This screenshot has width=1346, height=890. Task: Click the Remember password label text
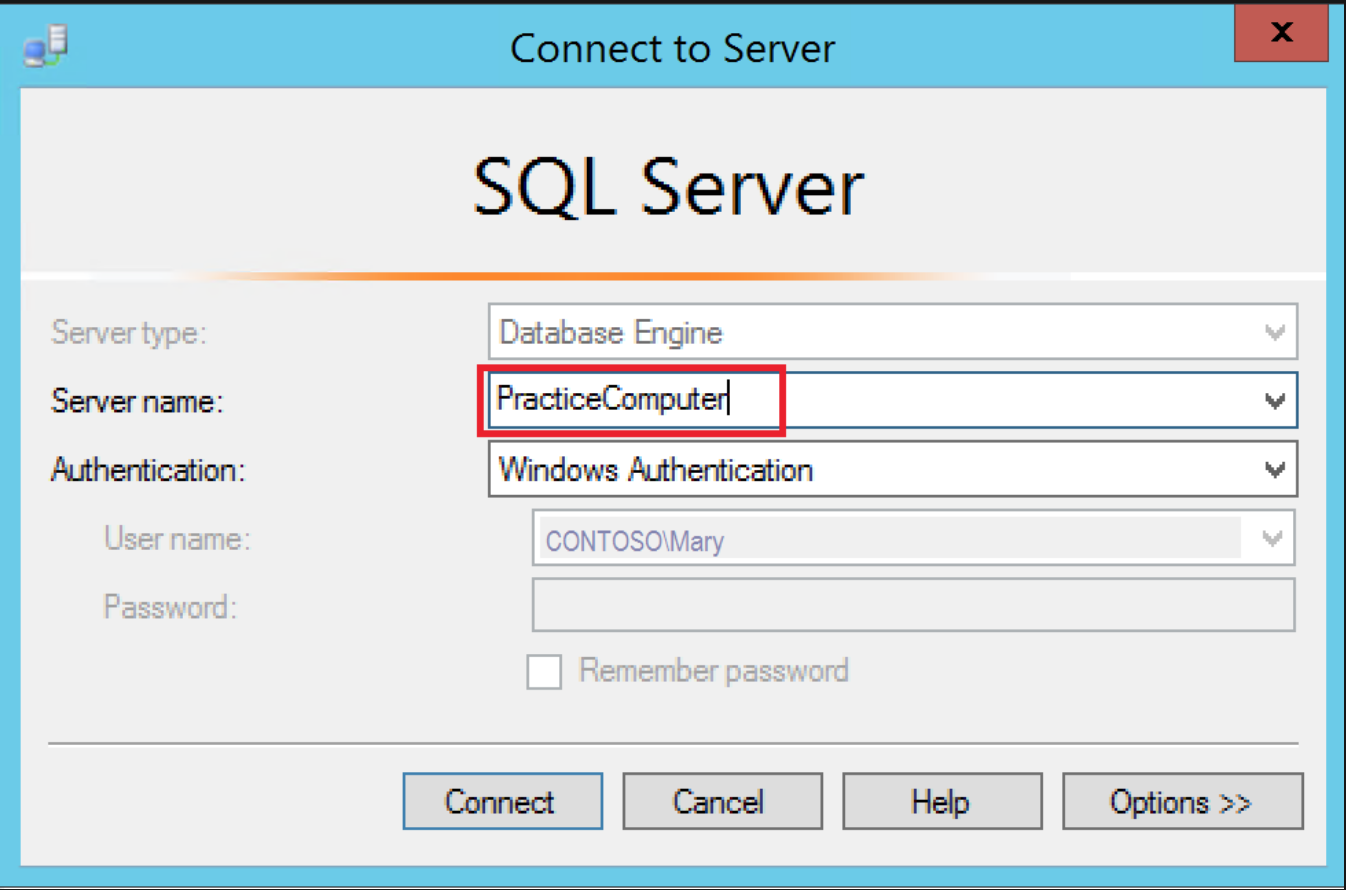[x=713, y=671]
